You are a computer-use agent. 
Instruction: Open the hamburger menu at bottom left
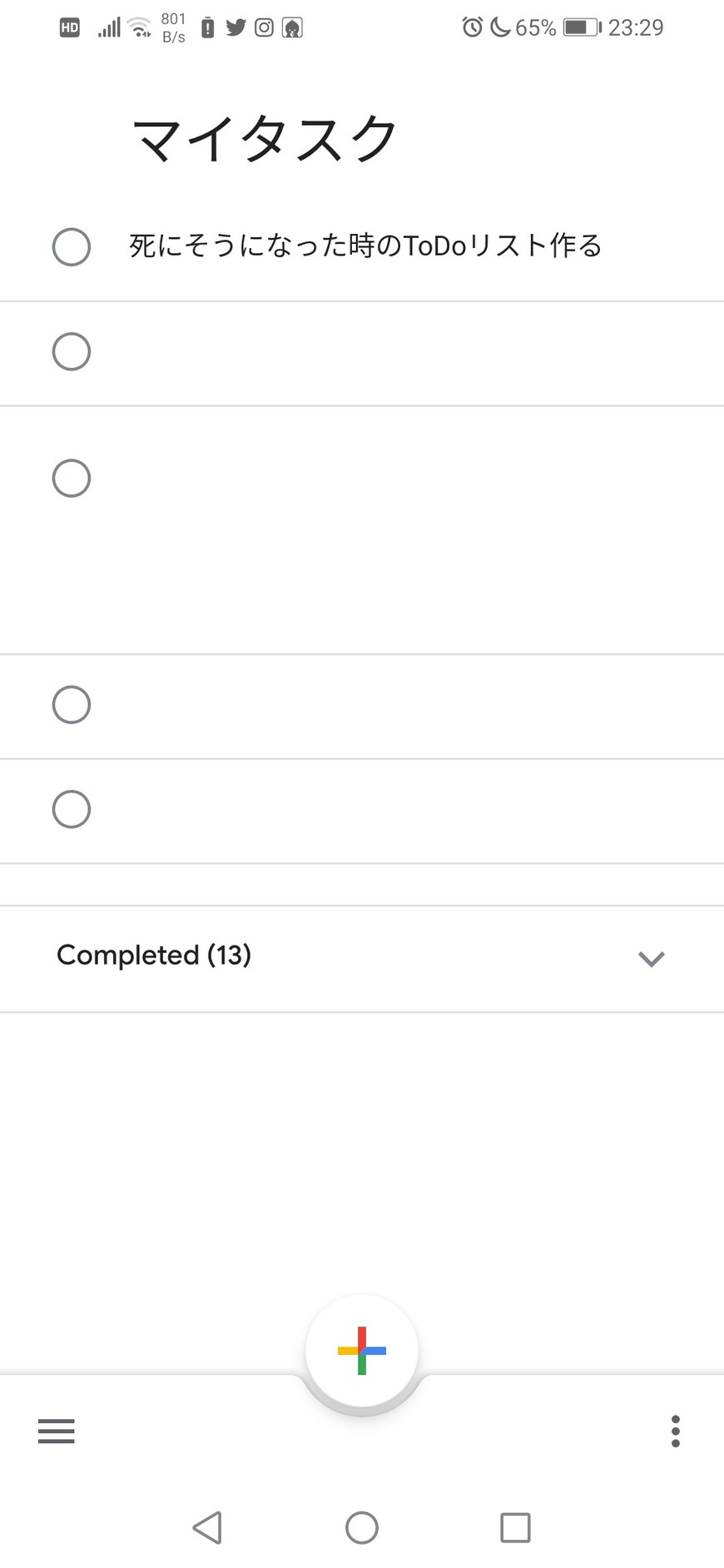tap(57, 1431)
